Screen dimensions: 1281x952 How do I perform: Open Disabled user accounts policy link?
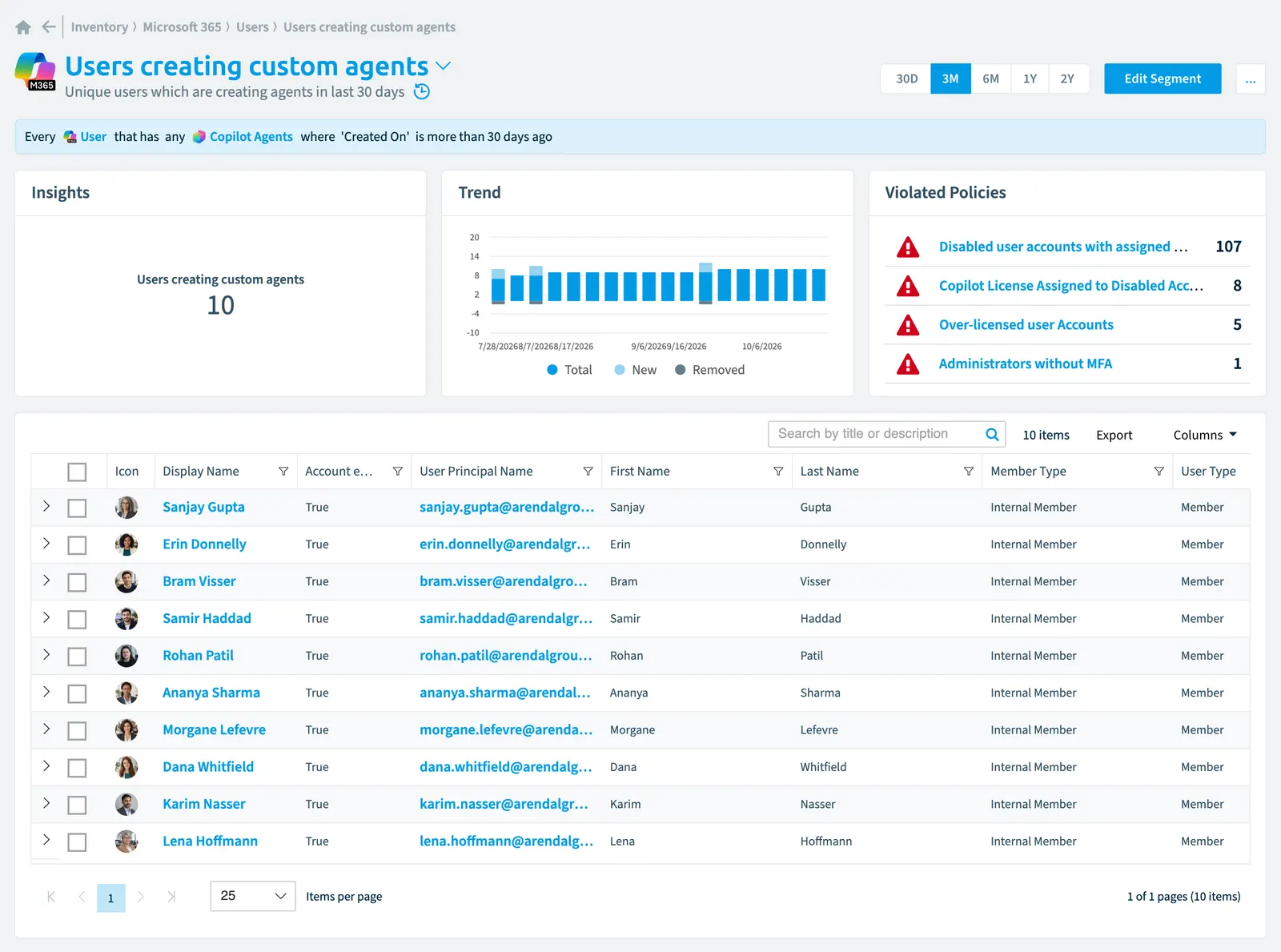click(1063, 247)
